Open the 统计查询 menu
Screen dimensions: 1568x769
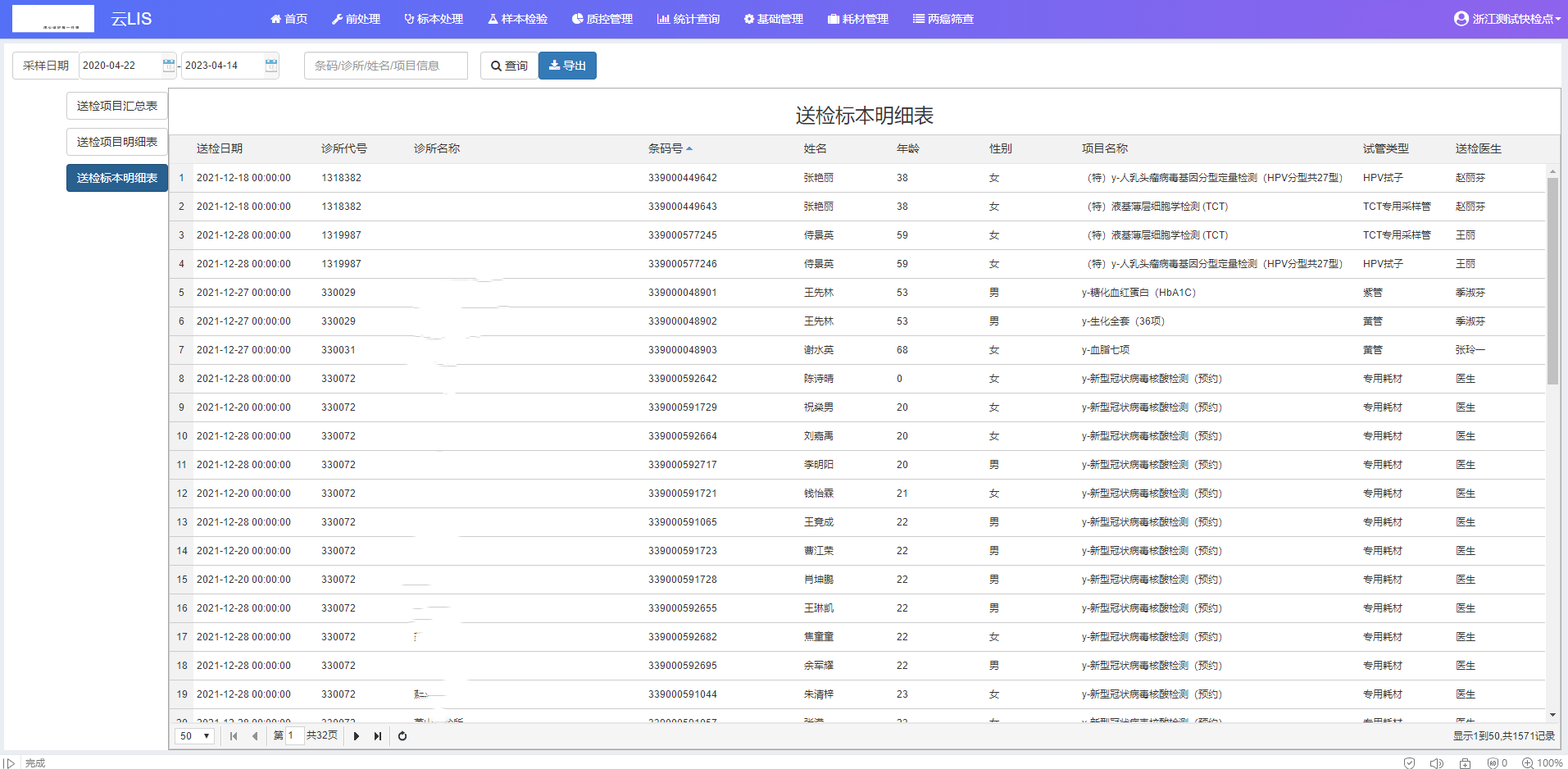(x=689, y=19)
